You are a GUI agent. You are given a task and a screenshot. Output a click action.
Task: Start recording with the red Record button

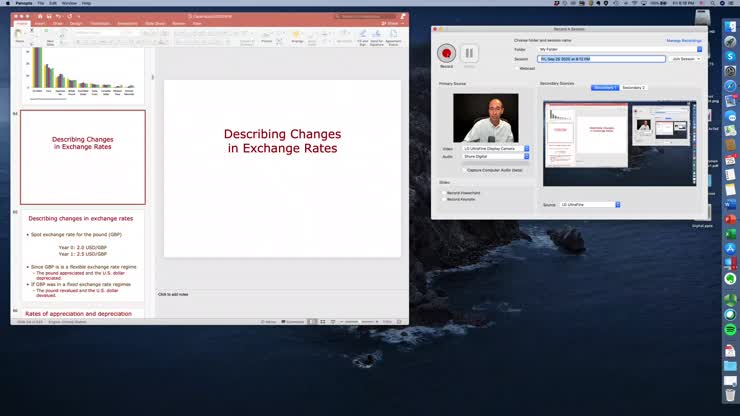pos(446,53)
